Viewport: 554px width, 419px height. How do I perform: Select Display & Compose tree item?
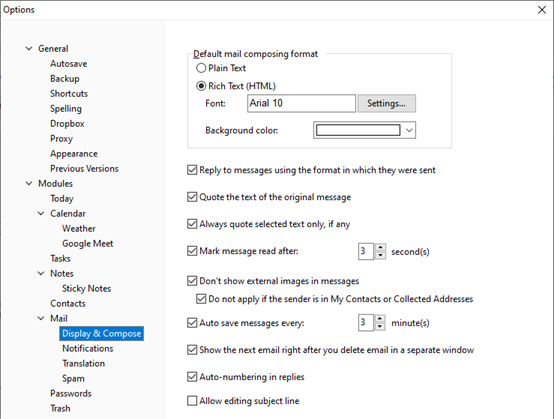(102, 334)
